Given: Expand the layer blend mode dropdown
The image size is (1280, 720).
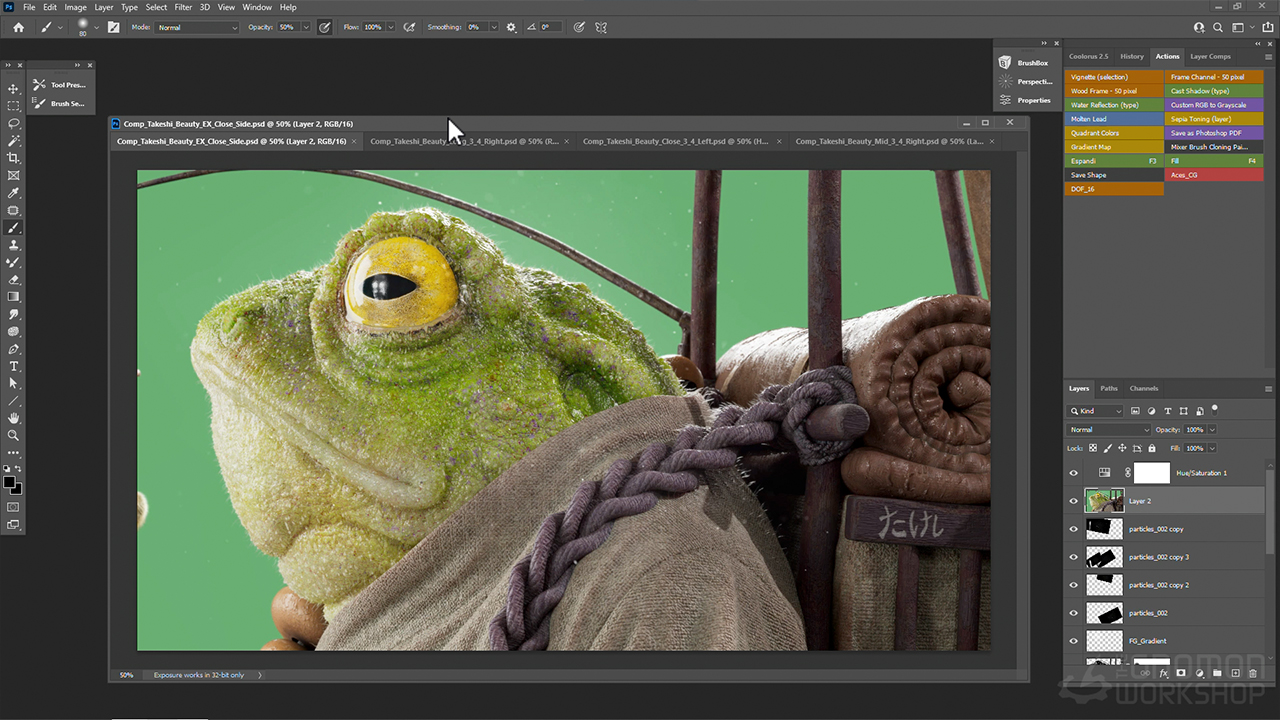Looking at the screenshot, I should click(x=1109, y=430).
